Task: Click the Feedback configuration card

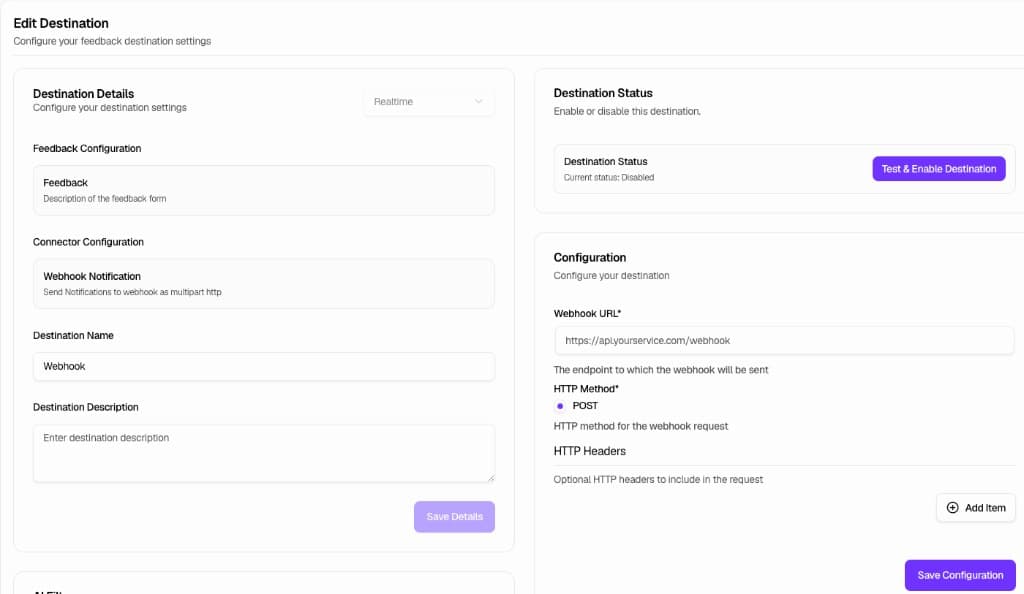Action: tap(264, 190)
